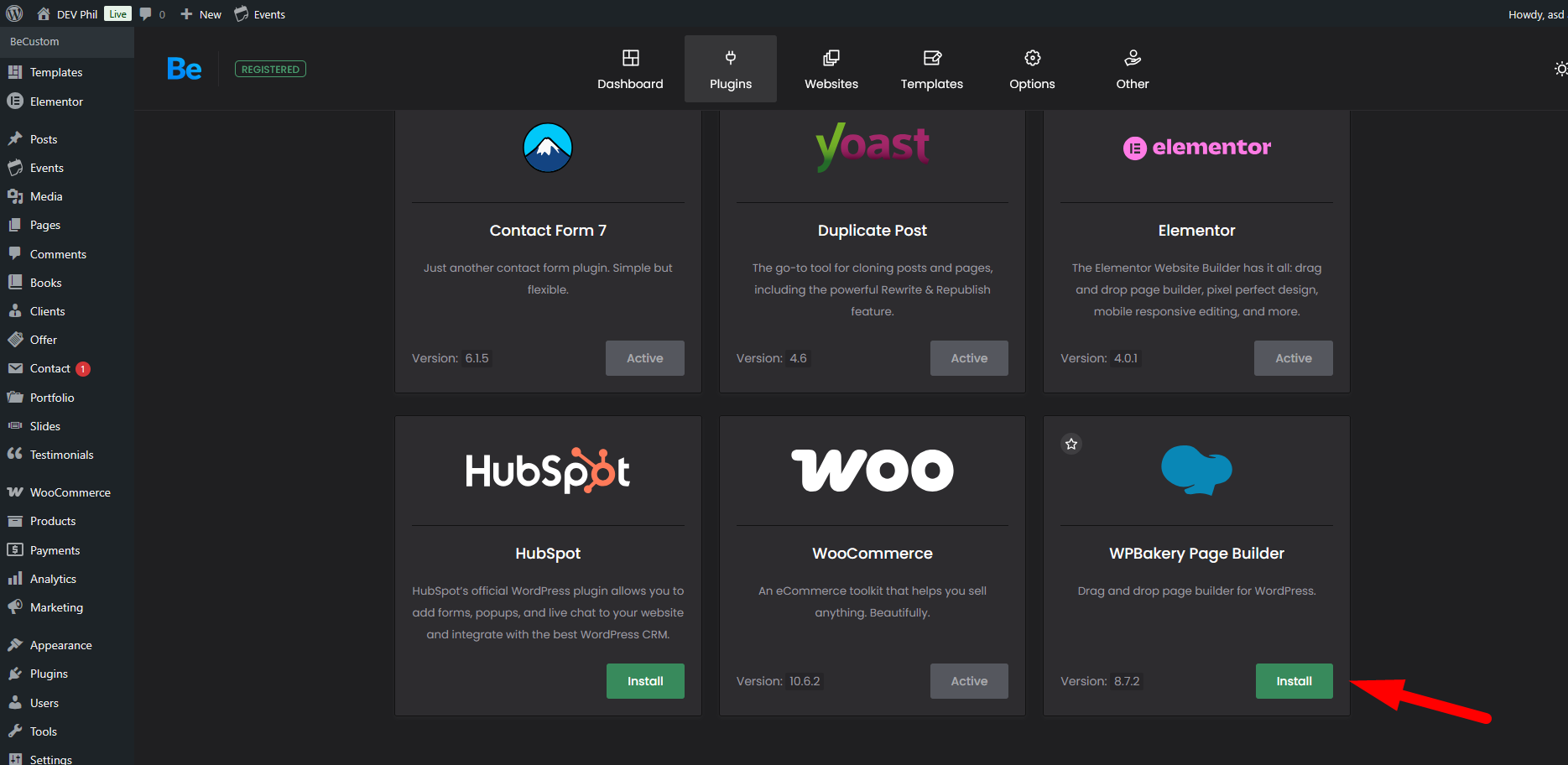Open the comments bubble in admin bar
1568x765 pixels.
coord(152,14)
